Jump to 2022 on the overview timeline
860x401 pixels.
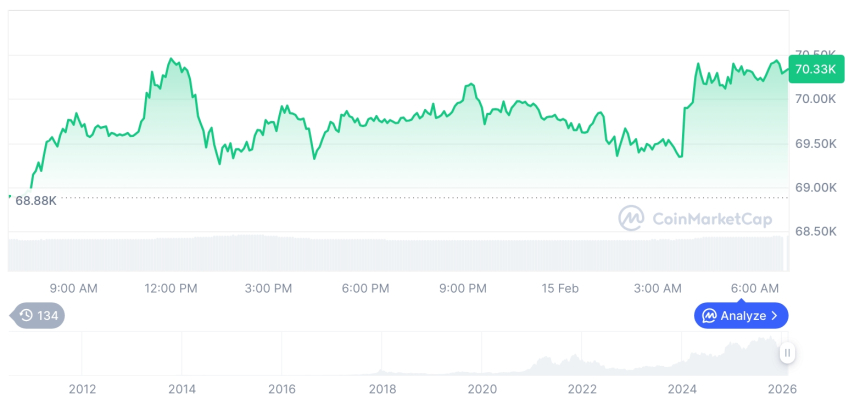click(x=582, y=388)
